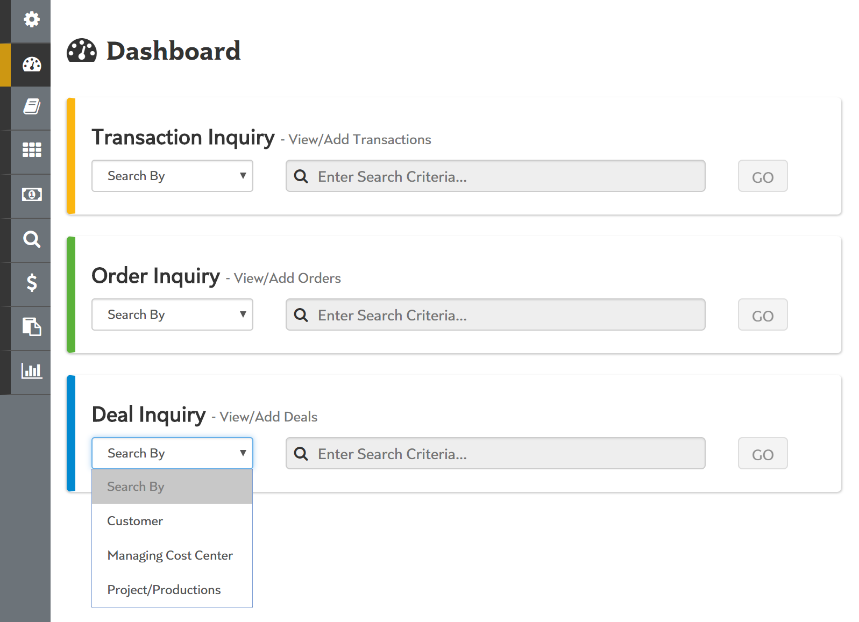Click the Order Inquiry GO button
Screen dimensions: 859x622
click(763, 316)
